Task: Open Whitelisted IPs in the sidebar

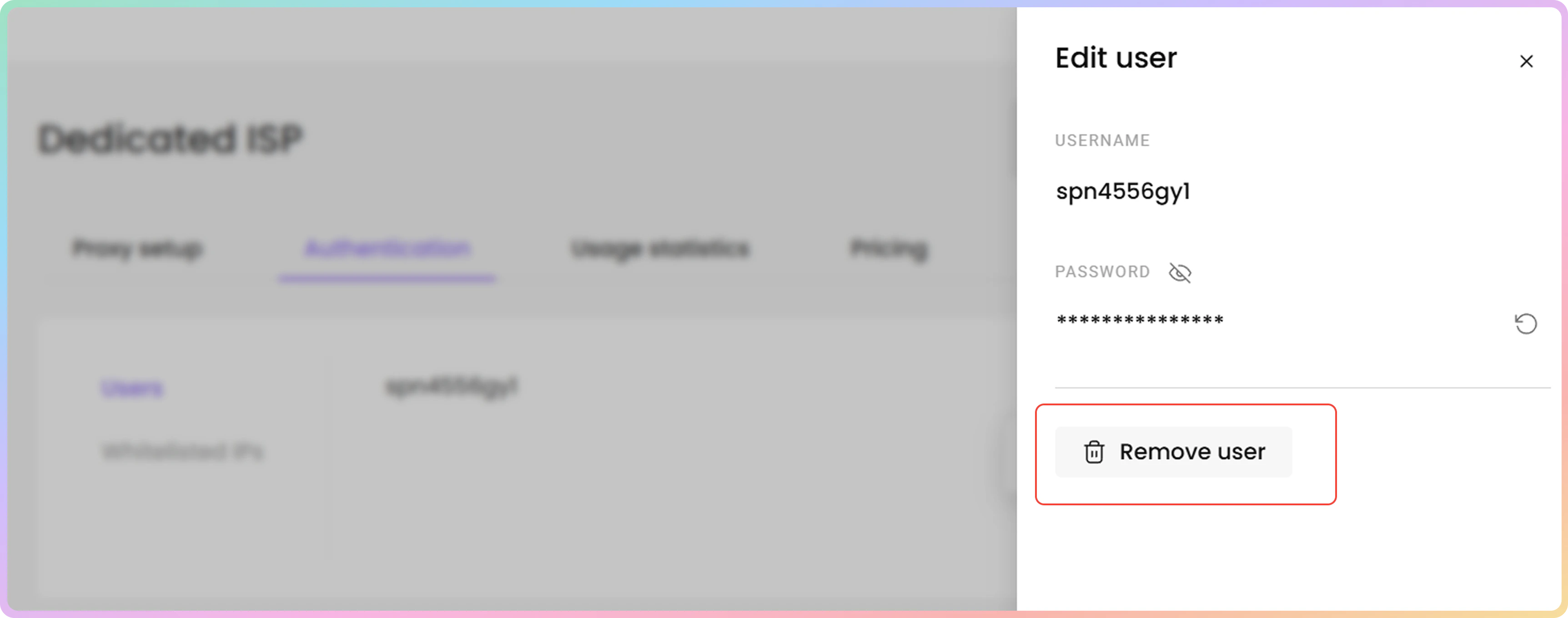Action: [183, 452]
